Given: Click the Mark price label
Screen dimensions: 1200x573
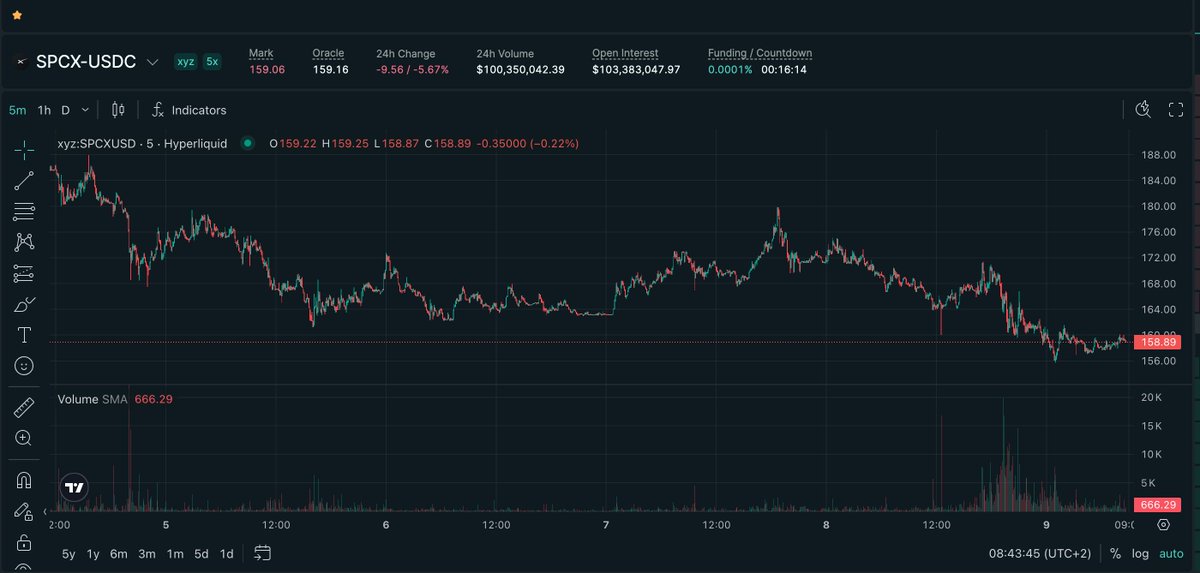Looking at the screenshot, I should pyautogui.click(x=261, y=53).
